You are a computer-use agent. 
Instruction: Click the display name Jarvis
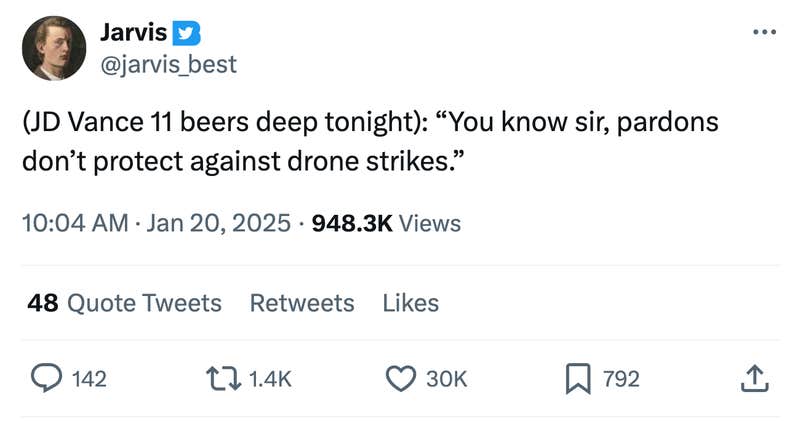tap(134, 33)
